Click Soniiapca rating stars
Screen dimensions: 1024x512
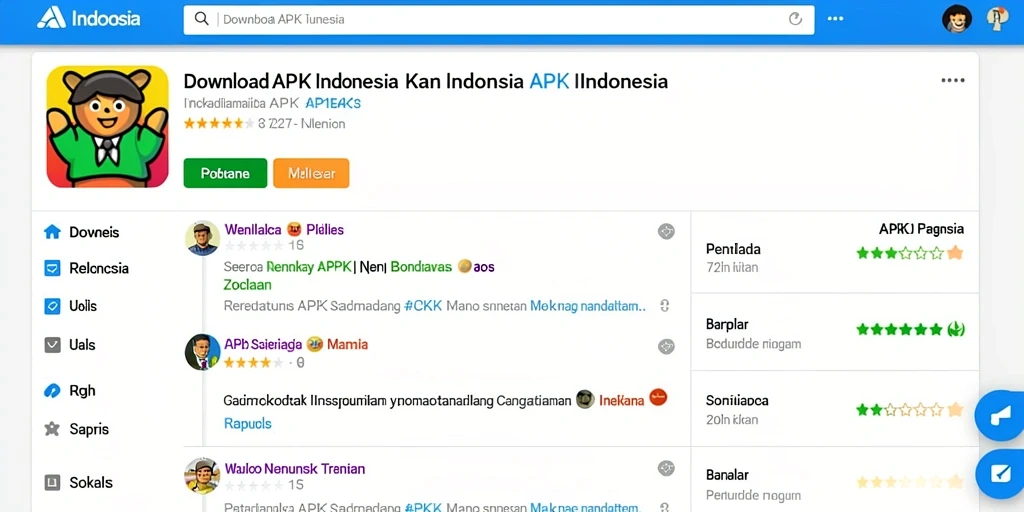click(x=909, y=409)
